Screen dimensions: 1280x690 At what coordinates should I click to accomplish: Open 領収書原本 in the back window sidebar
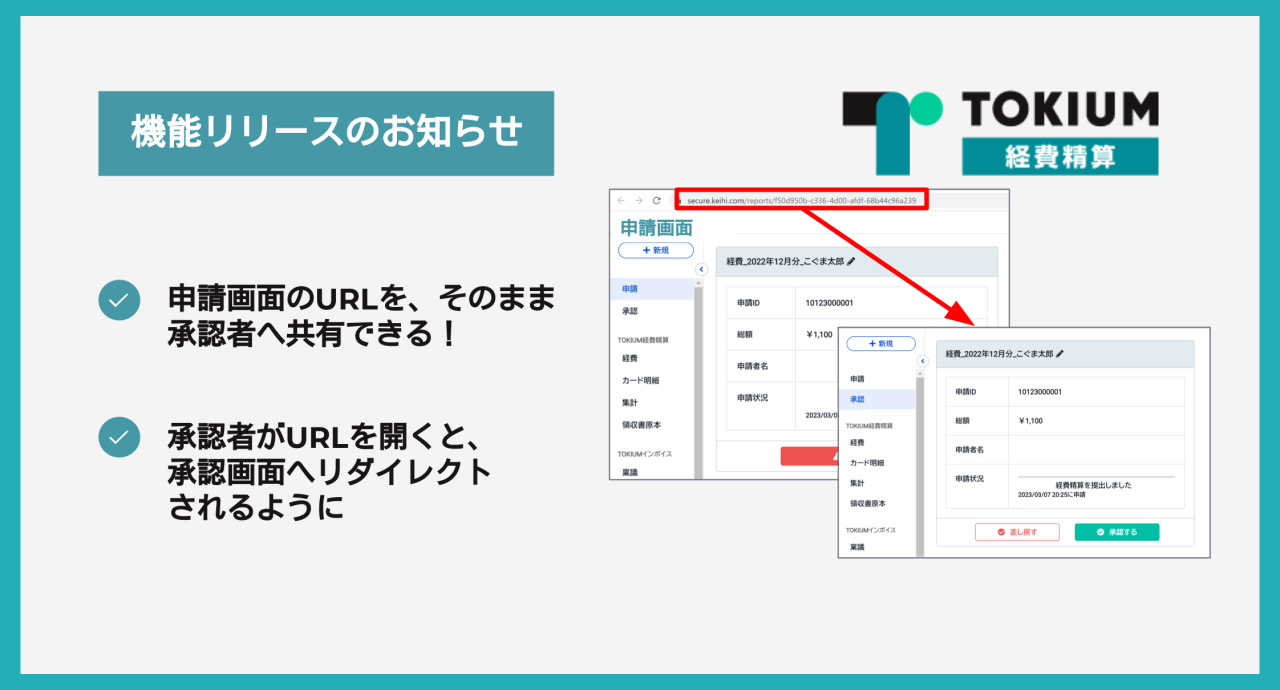641,425
